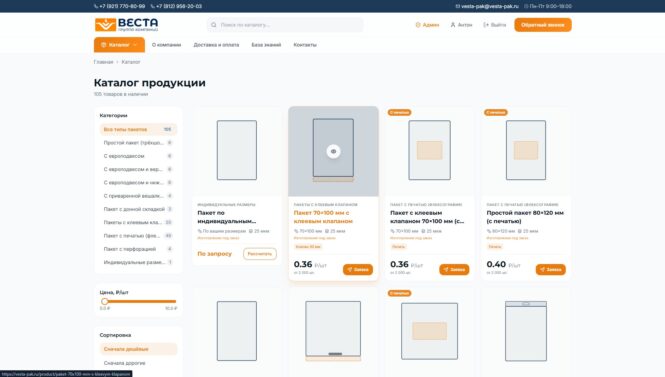Click the orange badge on the second-row bag image
Image resolution: width=665 pixels, height=377 pixels.
(x=400, y=293)
